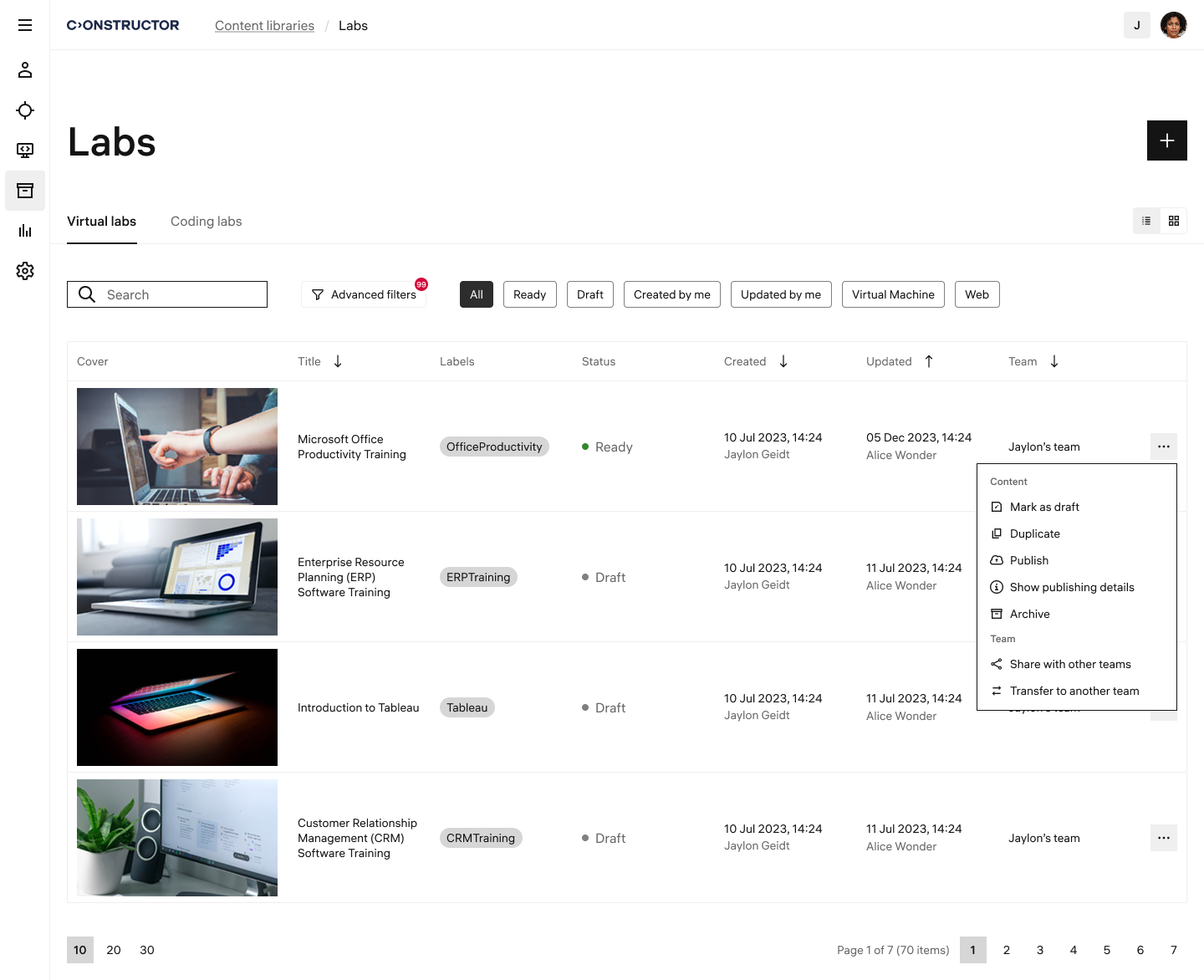Open the ellipsis menu for CRM Software Training
This screenshot has height=980, width=1204.
(1163, 838)
